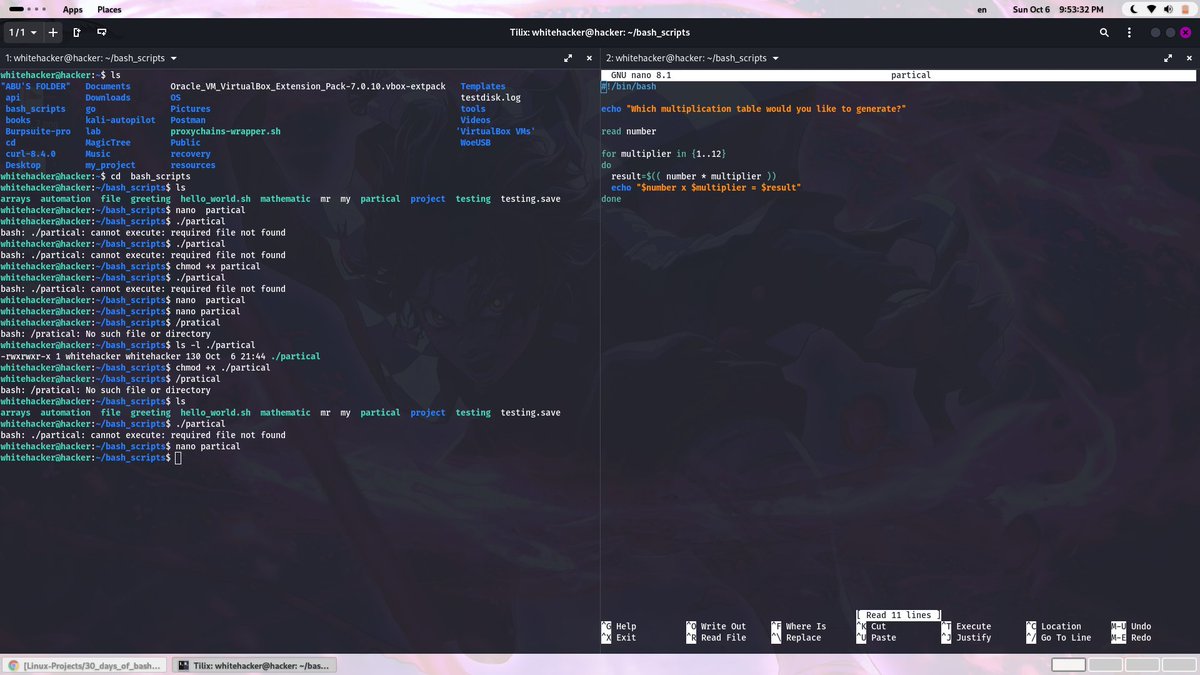The image size is (1200, 675).
Task: Add a new terminal session with plus icon
Action: tap(53, 32)
